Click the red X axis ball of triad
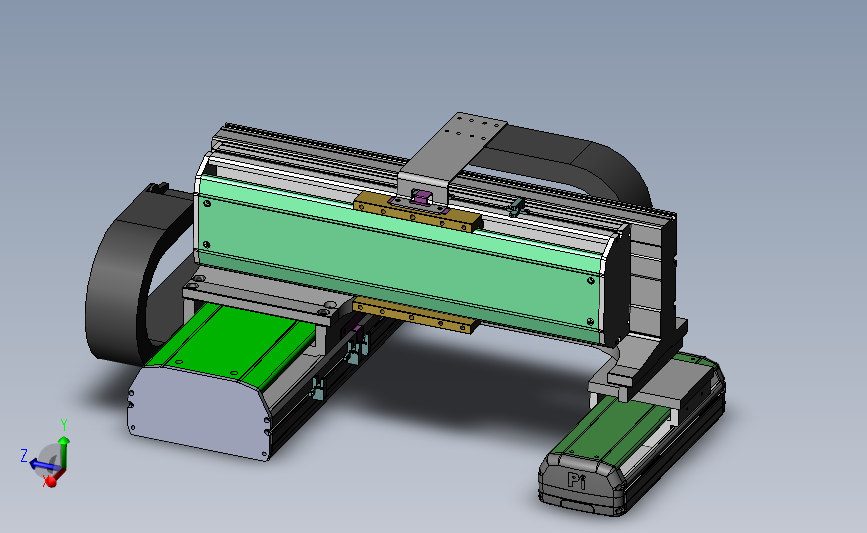867x533 pixels. 51,482
